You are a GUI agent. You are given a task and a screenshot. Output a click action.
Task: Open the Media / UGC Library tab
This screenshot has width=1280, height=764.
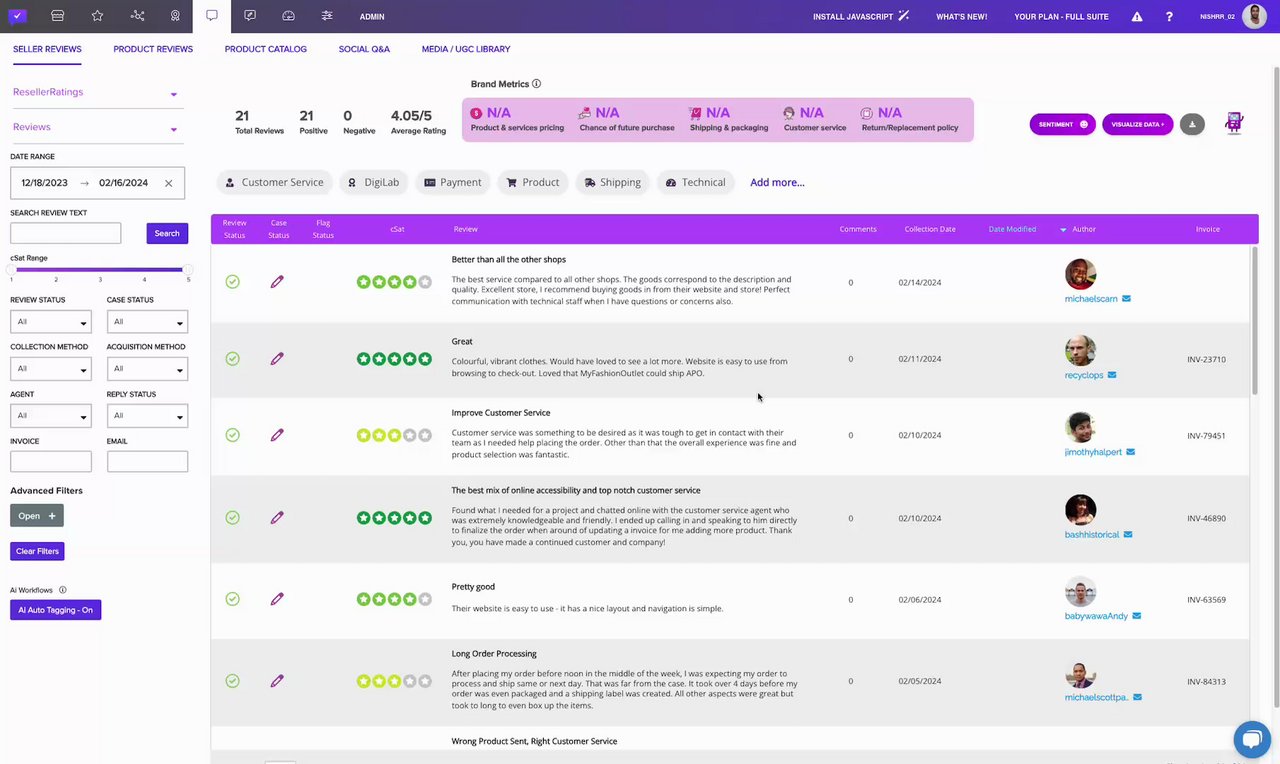465,49
